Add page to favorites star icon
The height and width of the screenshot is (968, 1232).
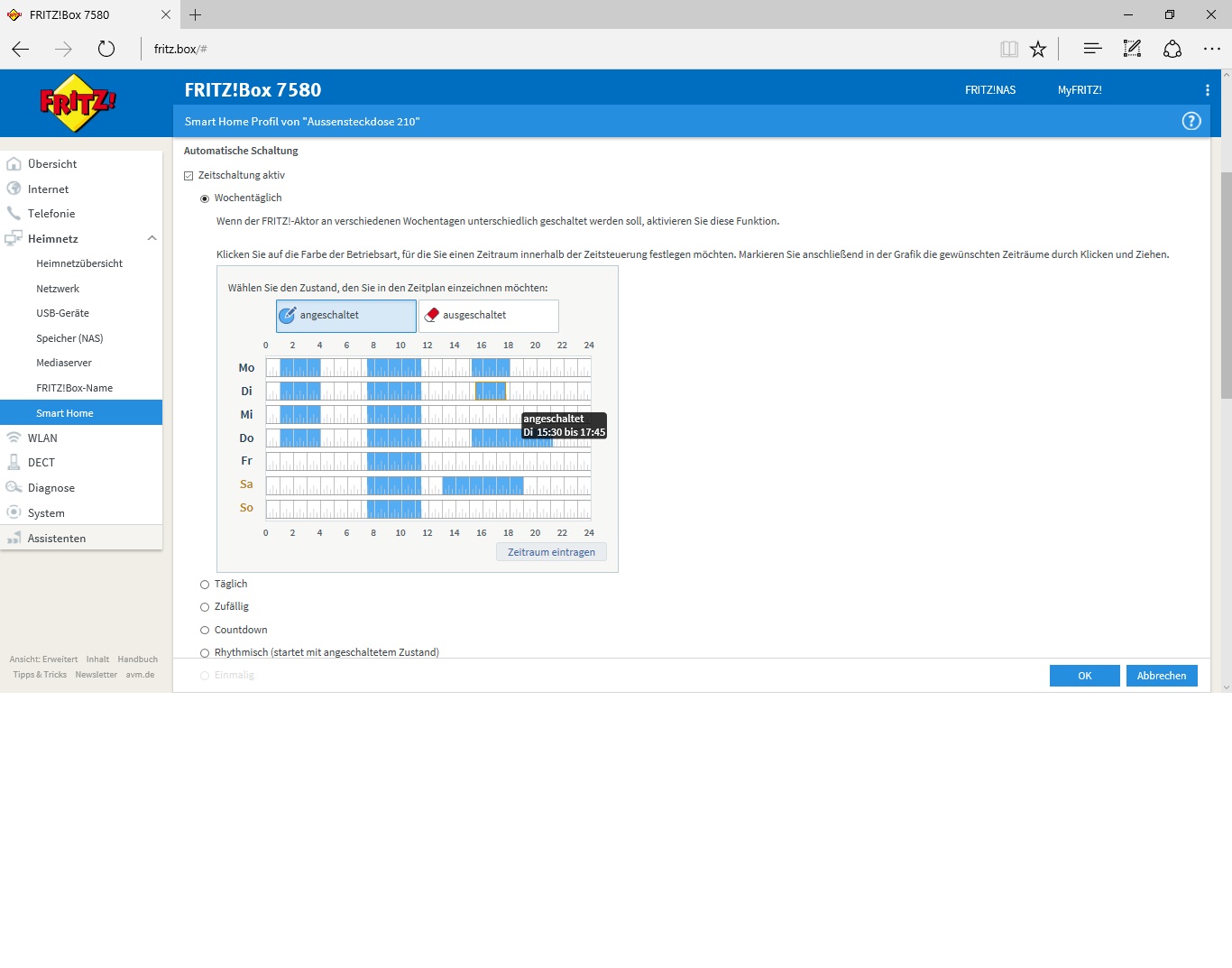(x=1038, y=49)
